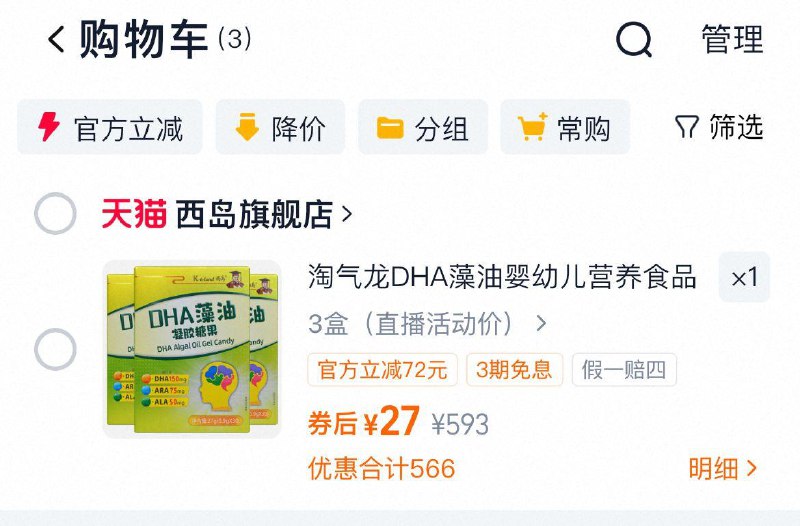
Task: Expand the 3盒（直播活动价） variant selector
Action: pos(427,323)
